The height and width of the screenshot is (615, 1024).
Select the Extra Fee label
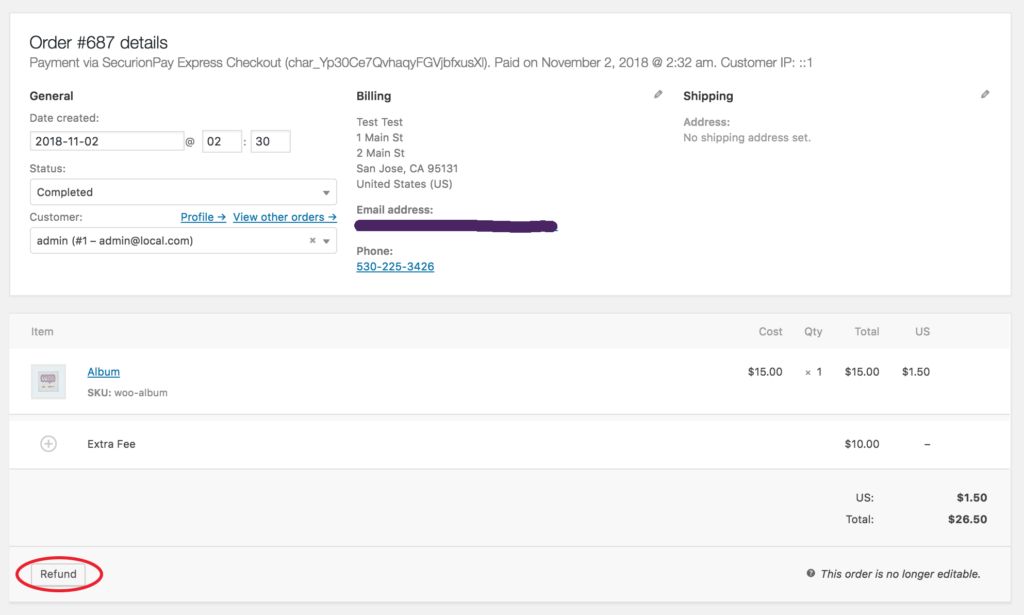[111, 444]
